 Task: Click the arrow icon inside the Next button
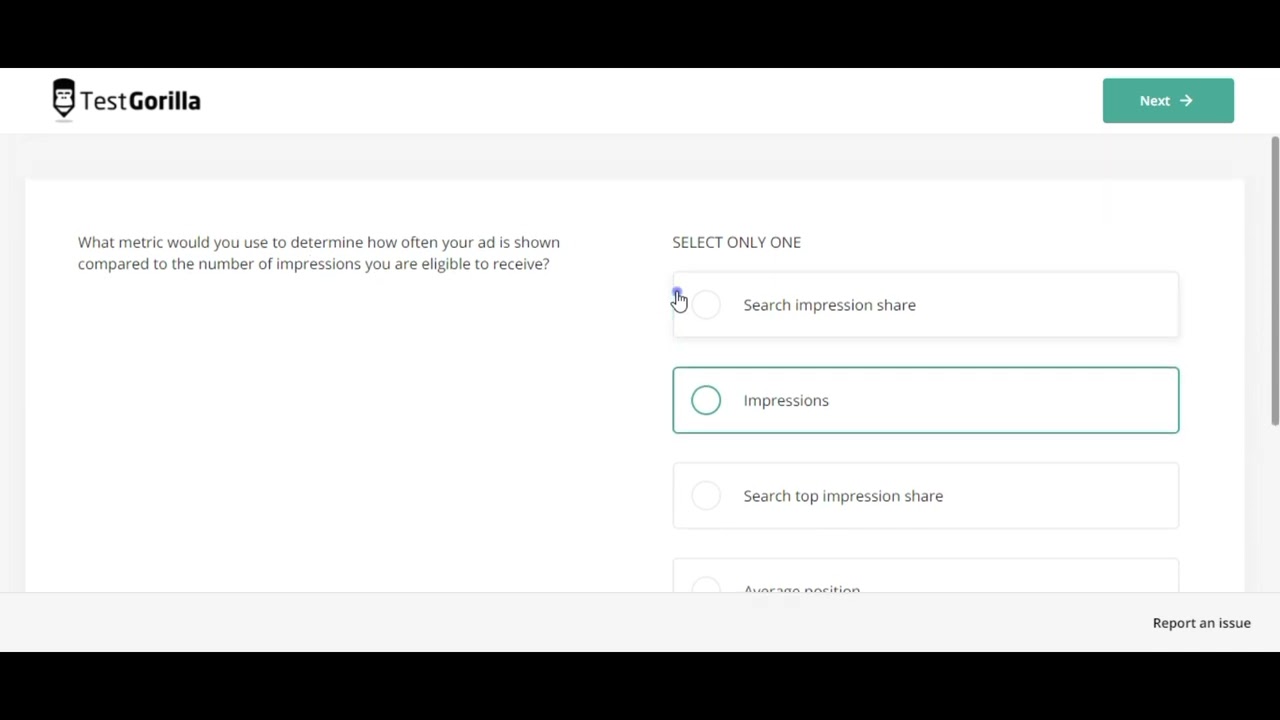tap(1186, 101)
